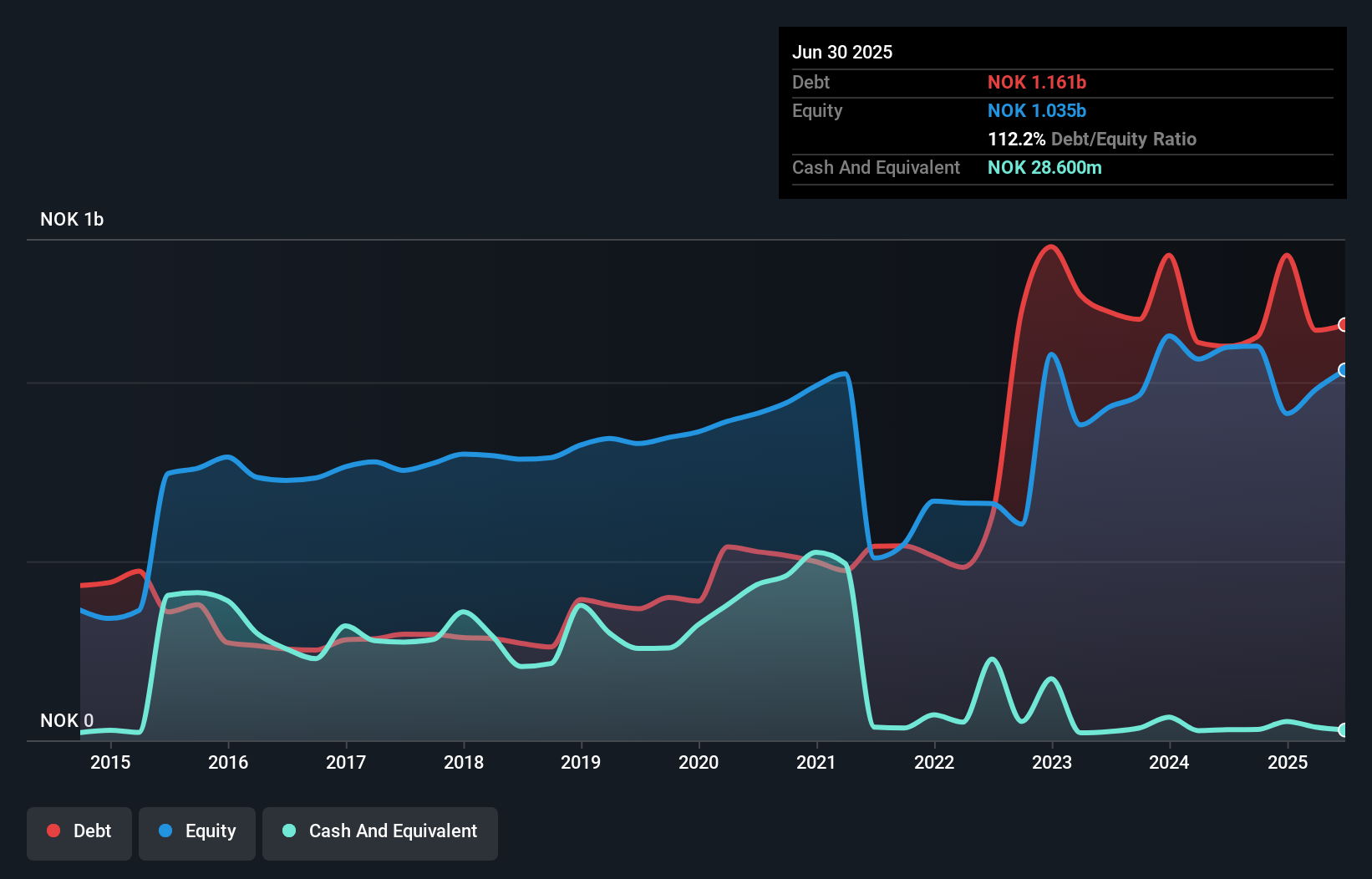Click the red Debt legend dot

(53, 831)
